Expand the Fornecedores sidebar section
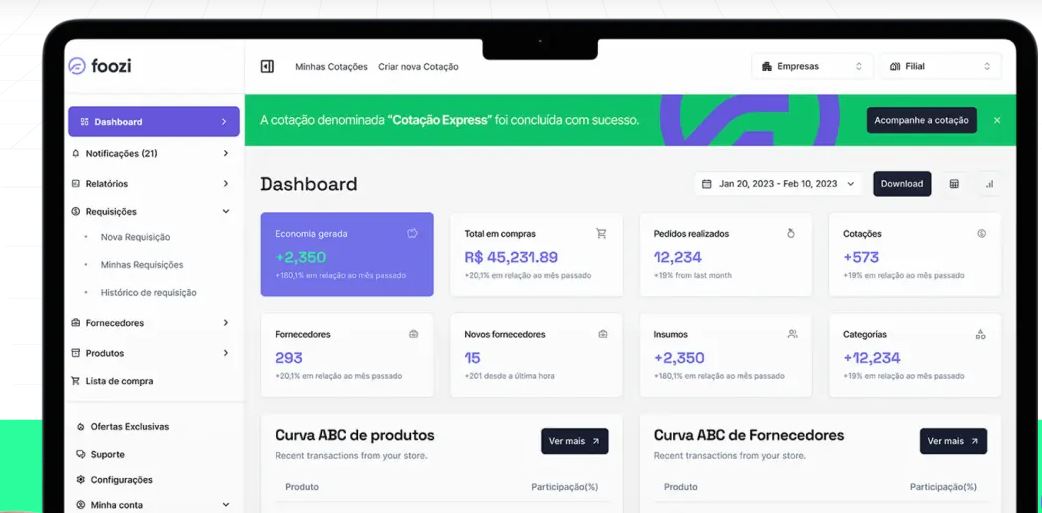The image size is (1042, 513). (225, 323)
